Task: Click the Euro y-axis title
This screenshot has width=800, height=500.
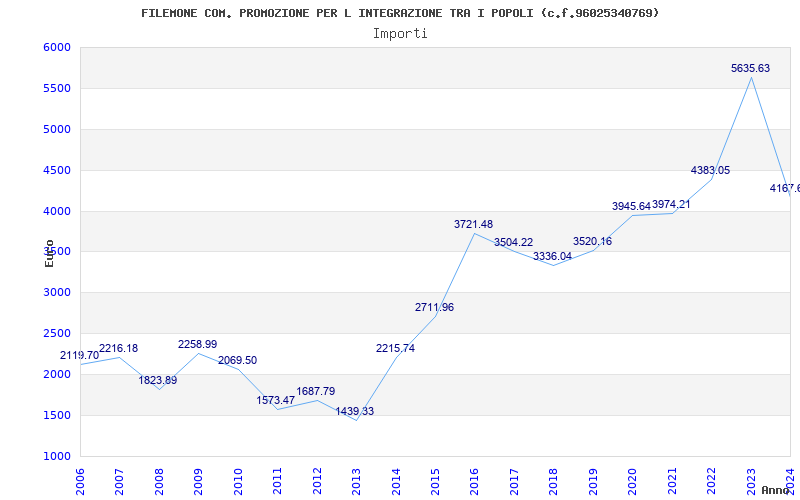Action: point(49,253)
